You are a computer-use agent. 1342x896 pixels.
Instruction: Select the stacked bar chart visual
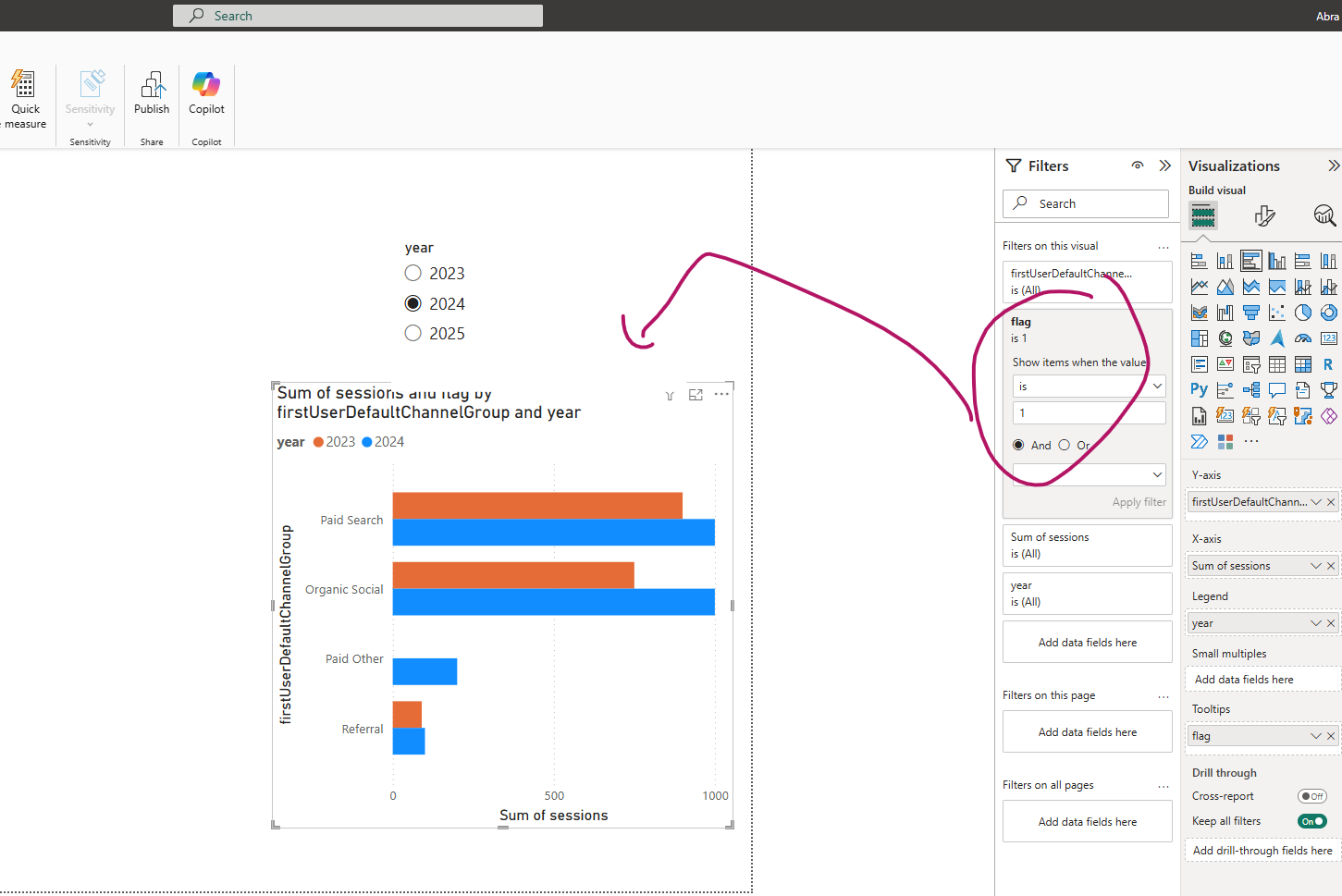1200,261
